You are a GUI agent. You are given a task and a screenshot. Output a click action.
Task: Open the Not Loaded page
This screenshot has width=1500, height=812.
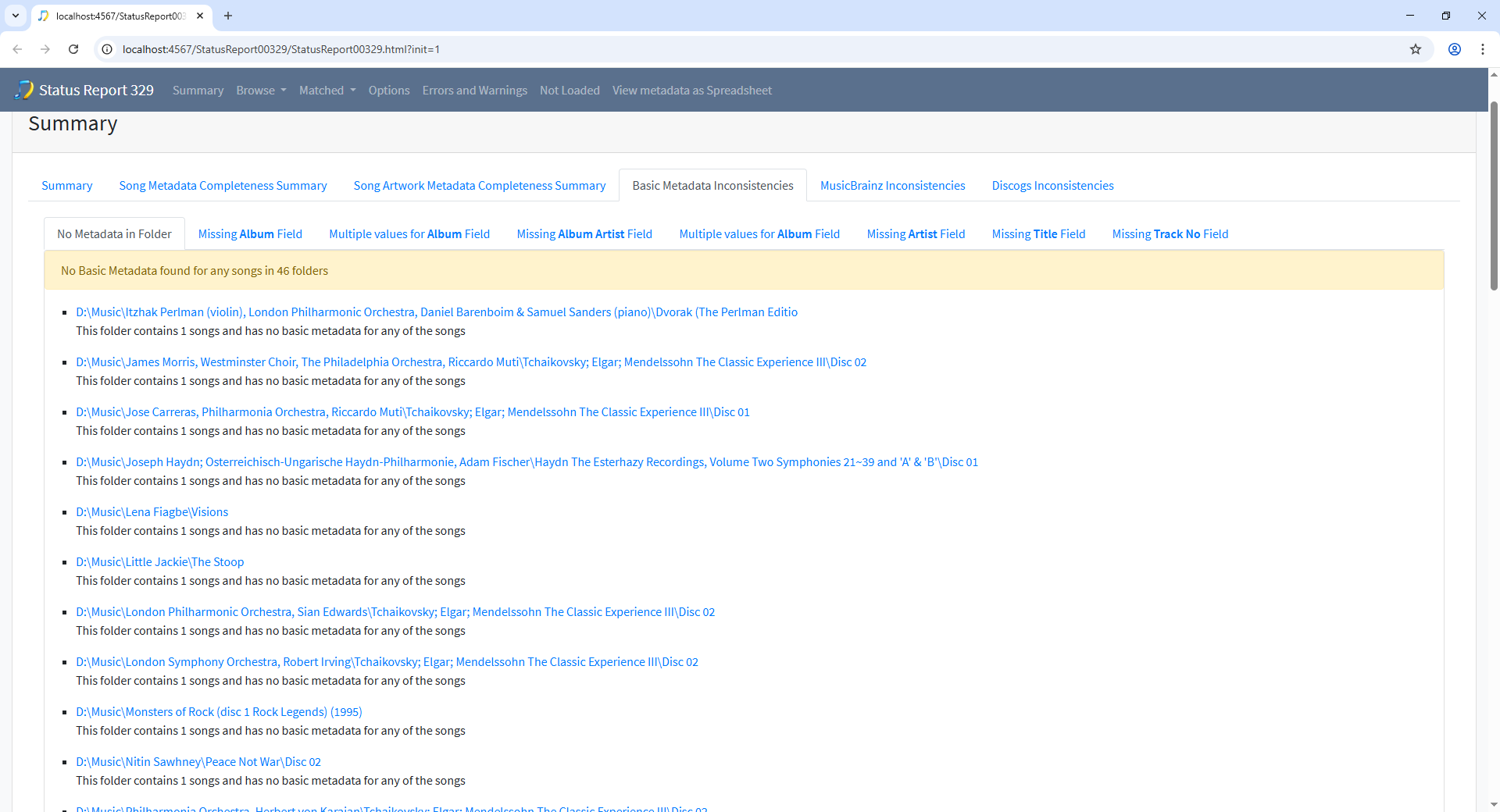(x=570, y=91)
